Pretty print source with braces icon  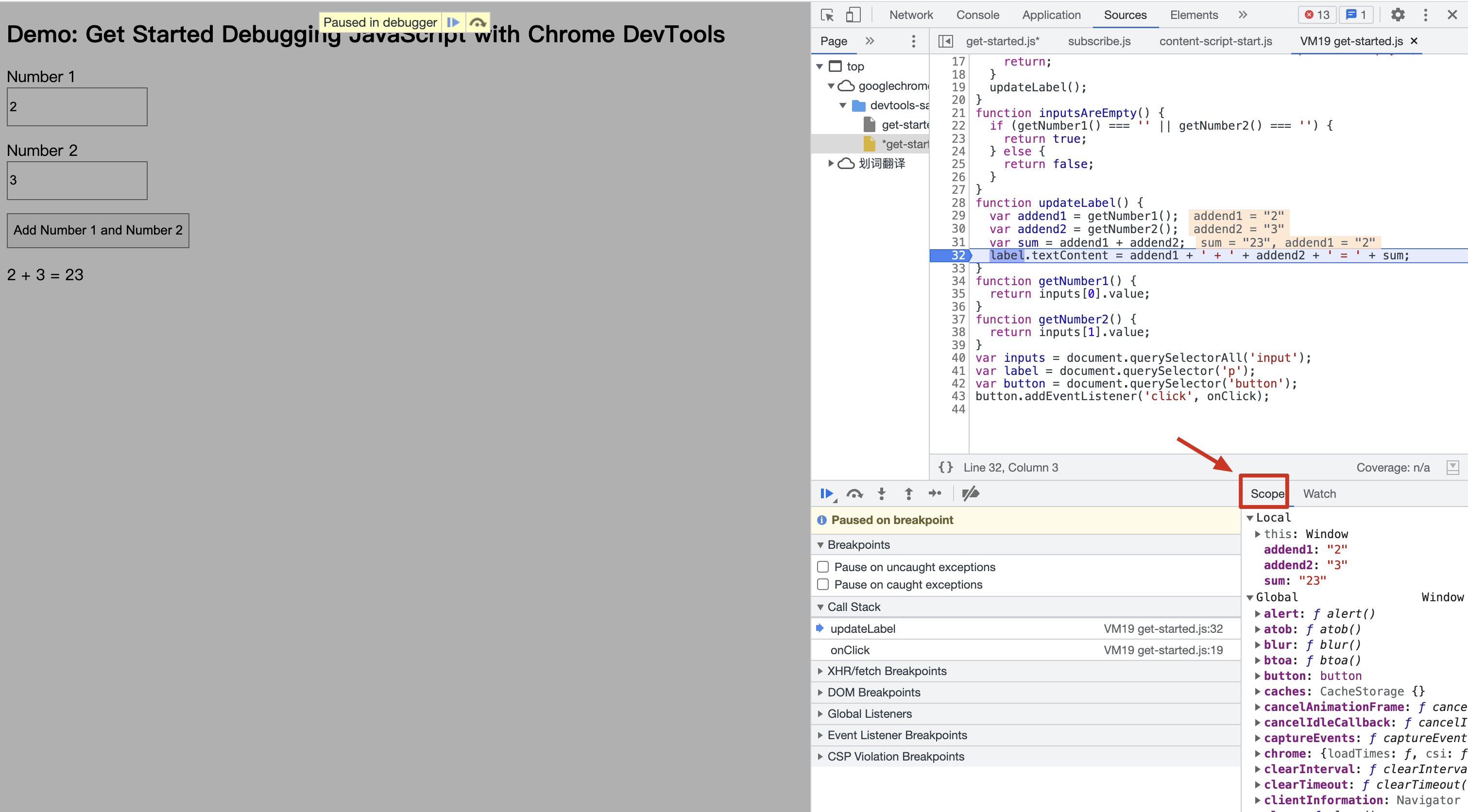coord(945,467)
